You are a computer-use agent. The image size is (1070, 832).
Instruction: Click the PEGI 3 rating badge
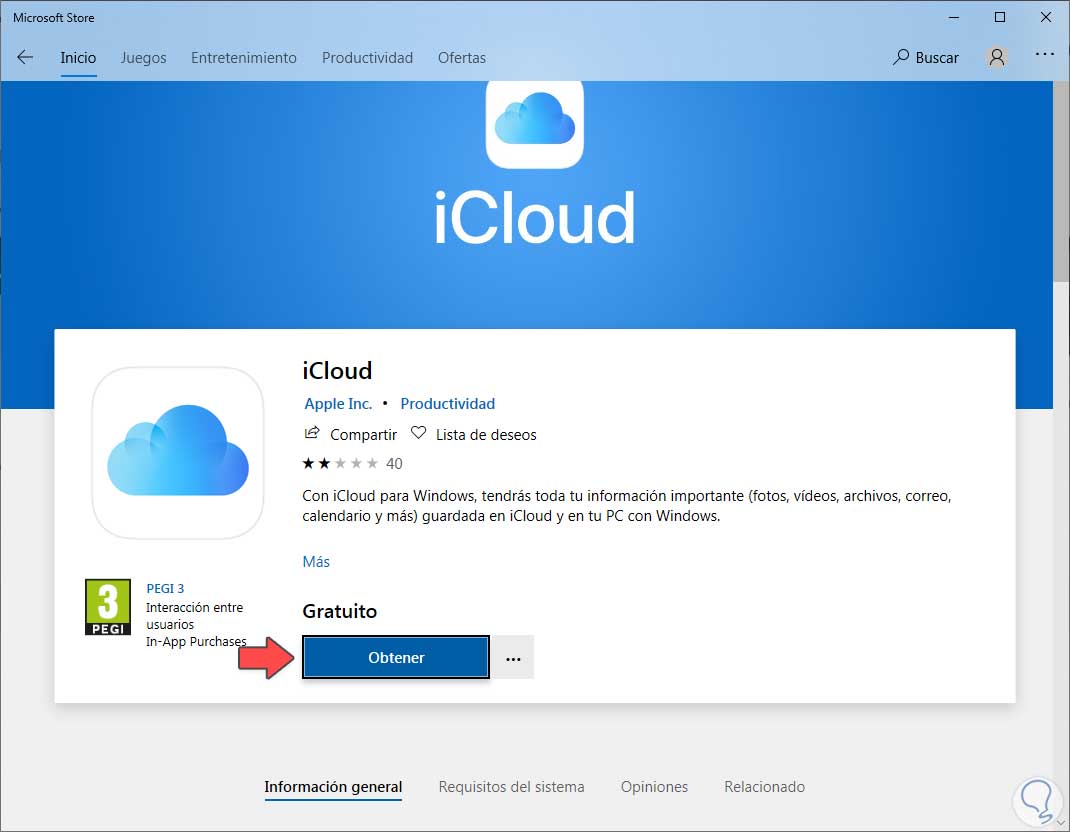pyautogui.click(x=108, y=607)
